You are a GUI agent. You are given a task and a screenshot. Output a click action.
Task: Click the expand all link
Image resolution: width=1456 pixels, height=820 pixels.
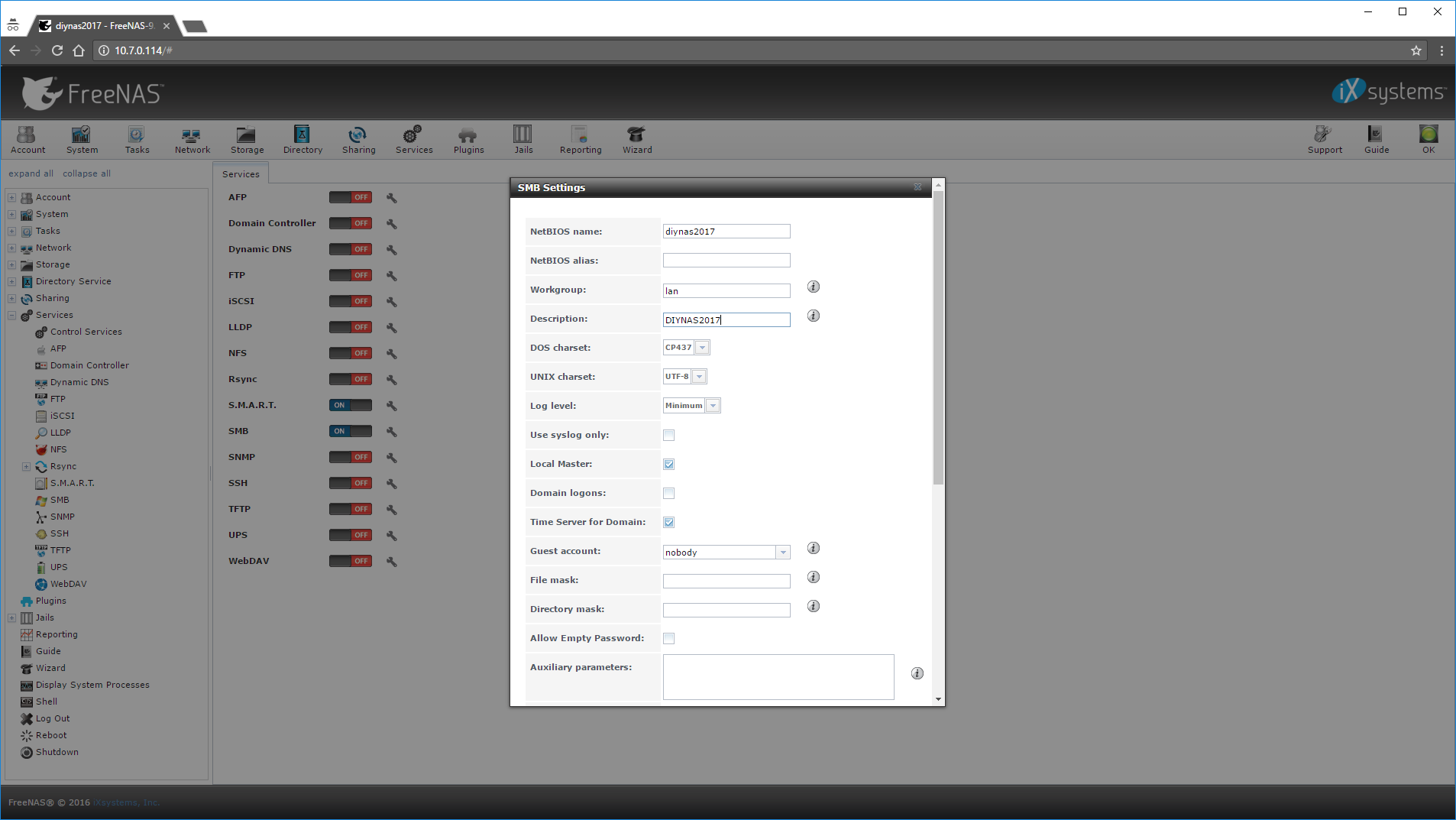[31, 173]
